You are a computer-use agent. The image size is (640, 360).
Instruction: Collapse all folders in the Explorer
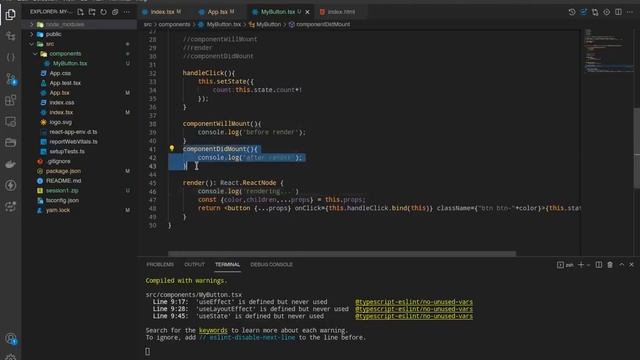click(115, 12)
